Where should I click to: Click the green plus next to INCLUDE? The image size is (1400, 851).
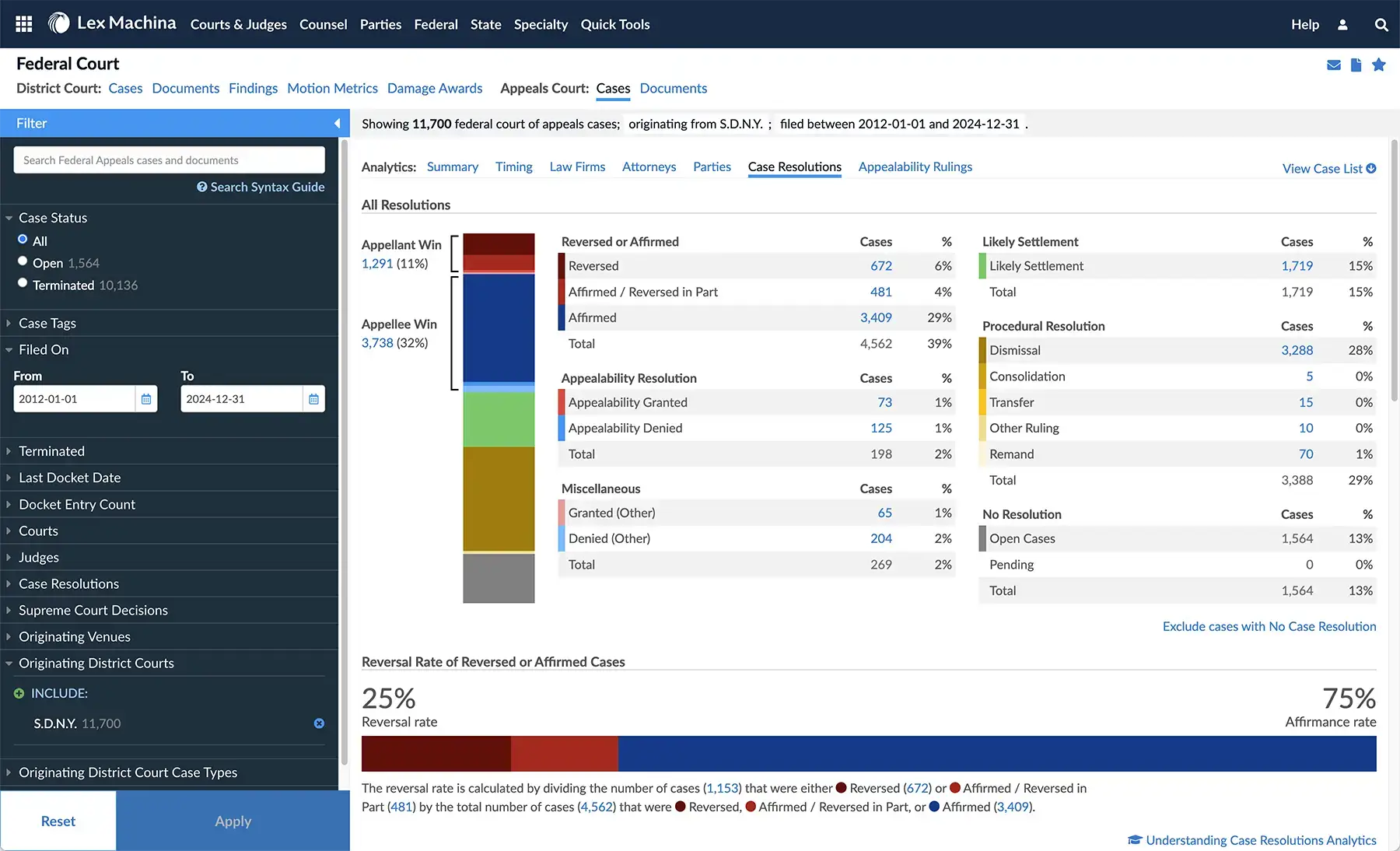click(19, 693)
